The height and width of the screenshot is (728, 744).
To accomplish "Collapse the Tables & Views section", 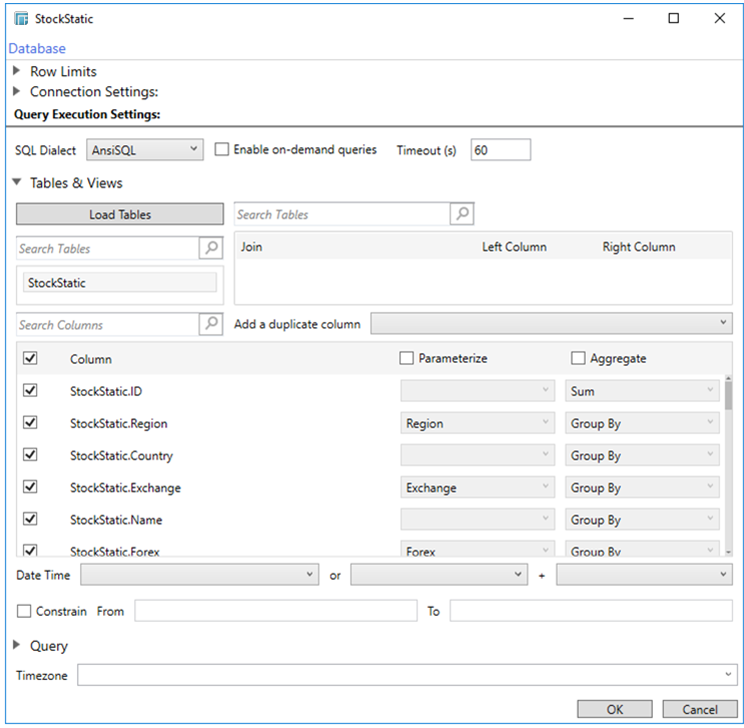I will click(x=17, y=183).
